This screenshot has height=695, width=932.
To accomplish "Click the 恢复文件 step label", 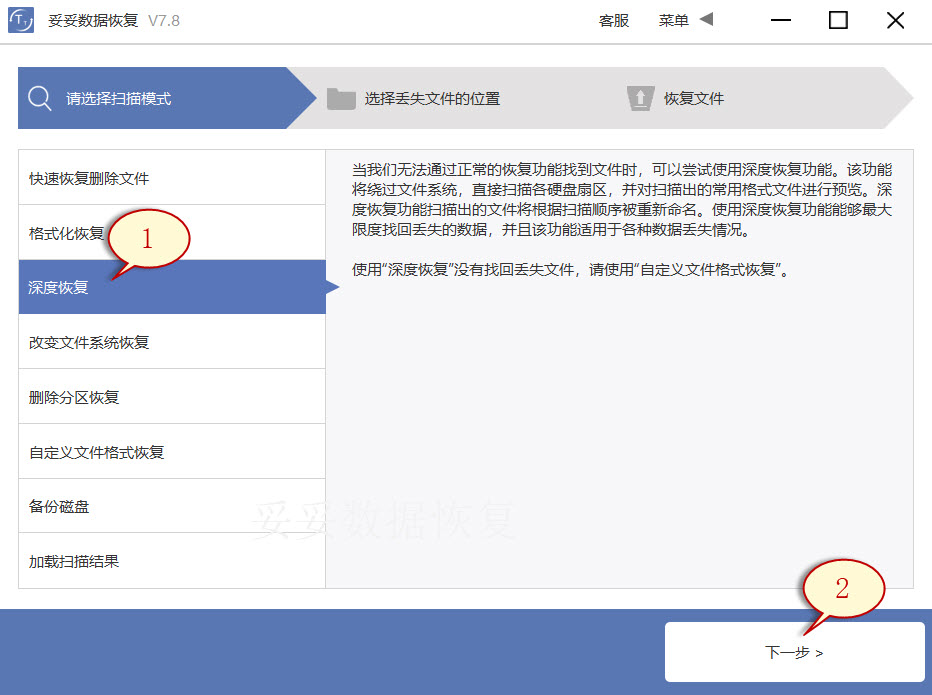I will (x=694, y=99).
